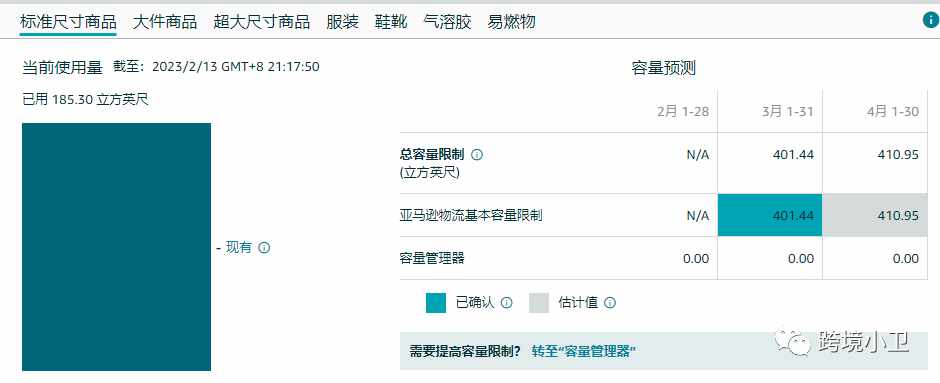Image resolution: width=940 pixels, height=383 pixels.
Task: Click the info icon next to 估计值
Action: 610,303
